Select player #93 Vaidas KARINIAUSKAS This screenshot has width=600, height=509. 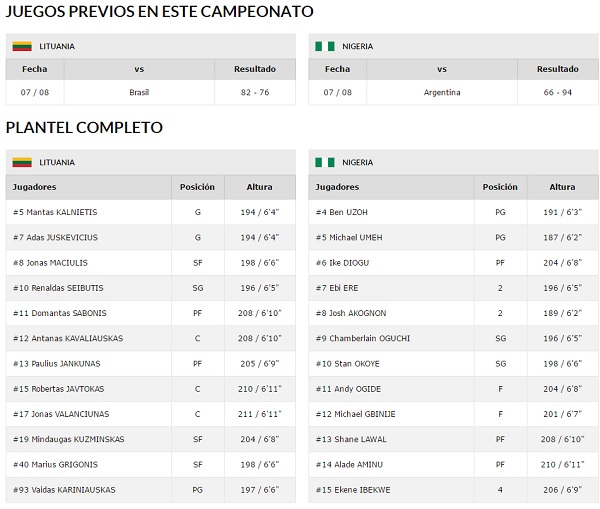(x=64, y=490)
